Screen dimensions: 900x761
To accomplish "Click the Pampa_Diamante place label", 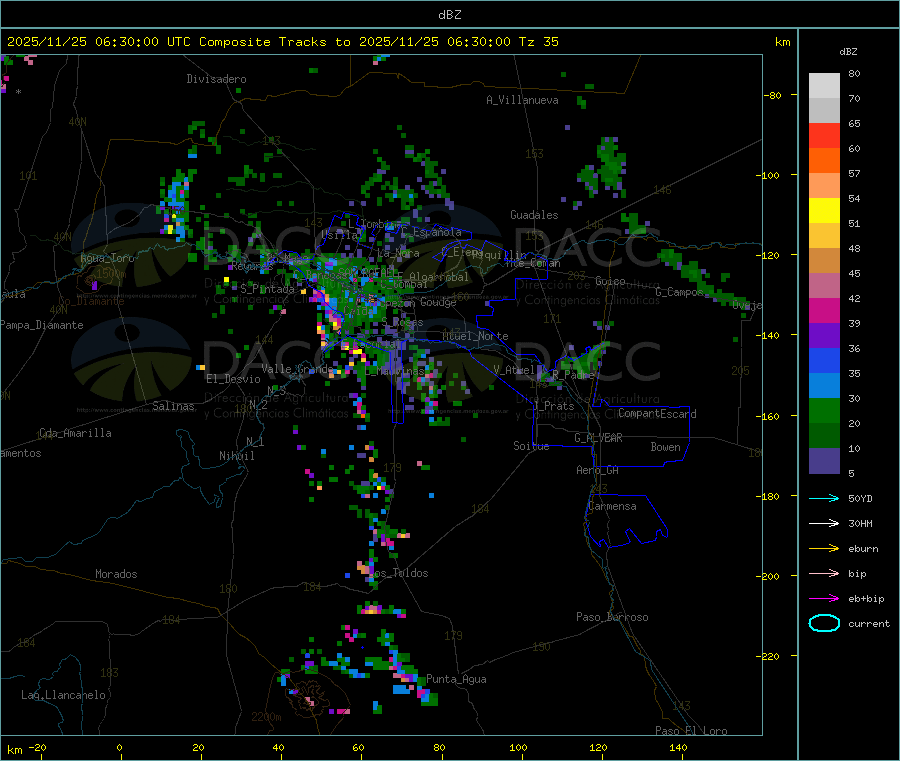I will tap(42, 325).
